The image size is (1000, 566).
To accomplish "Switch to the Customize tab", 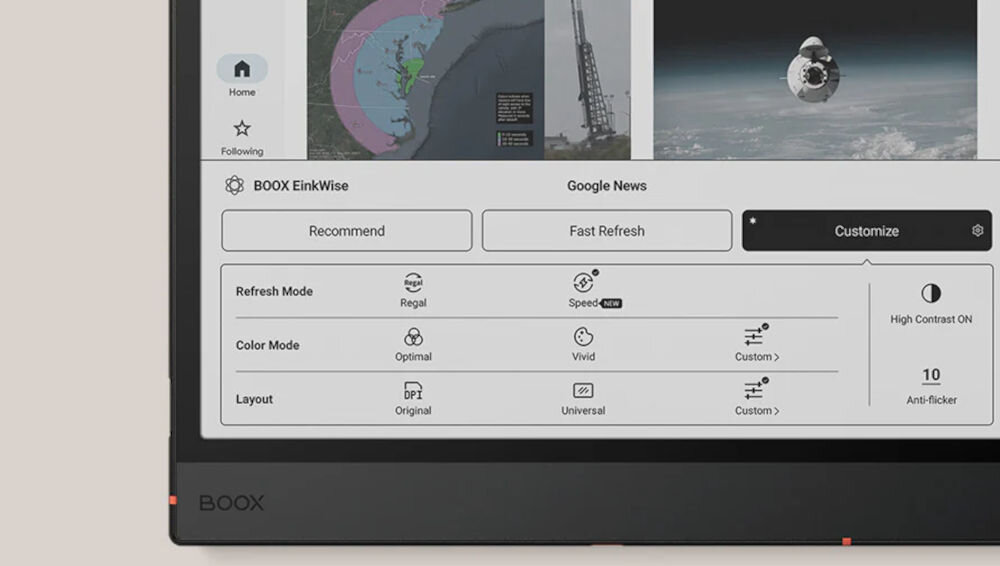I will pos(867,230).
